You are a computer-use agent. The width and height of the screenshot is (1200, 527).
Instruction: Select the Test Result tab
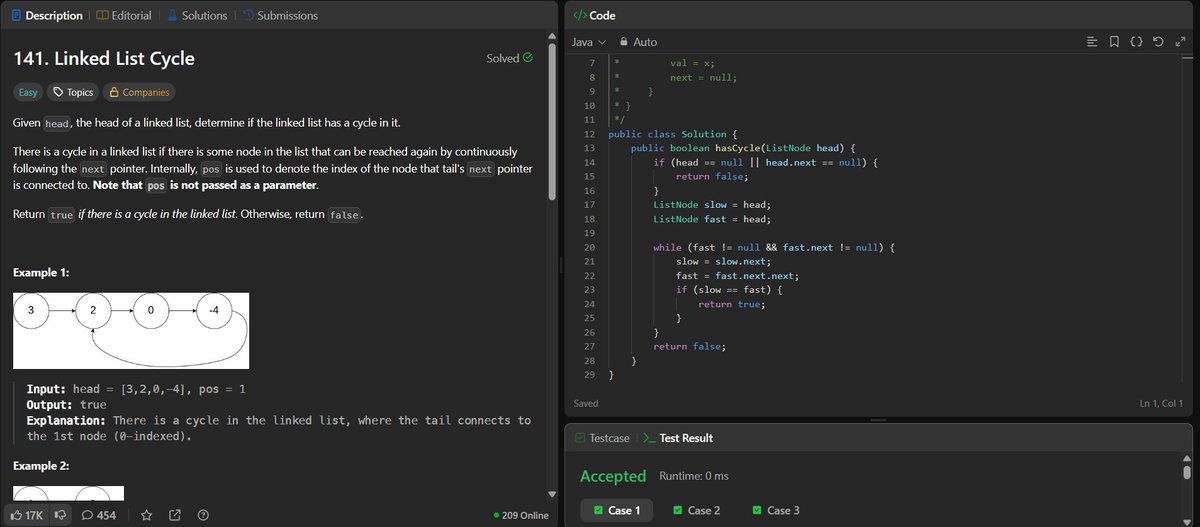(678, 438)
